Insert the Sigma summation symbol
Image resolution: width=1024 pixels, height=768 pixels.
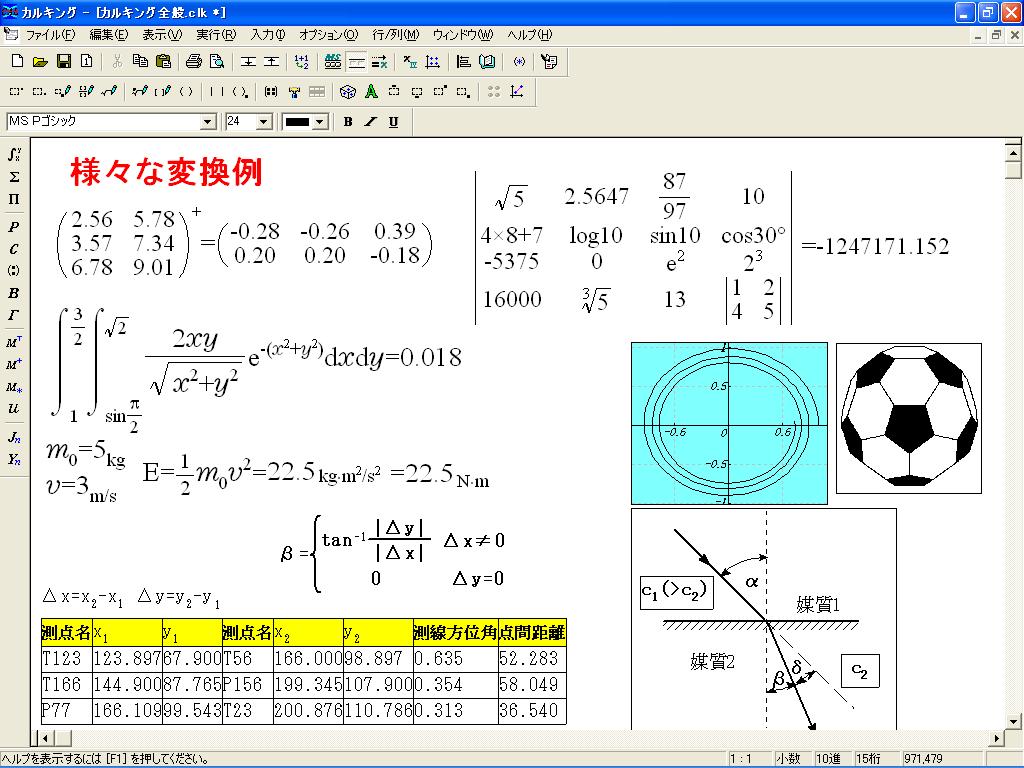coord(14,177)
